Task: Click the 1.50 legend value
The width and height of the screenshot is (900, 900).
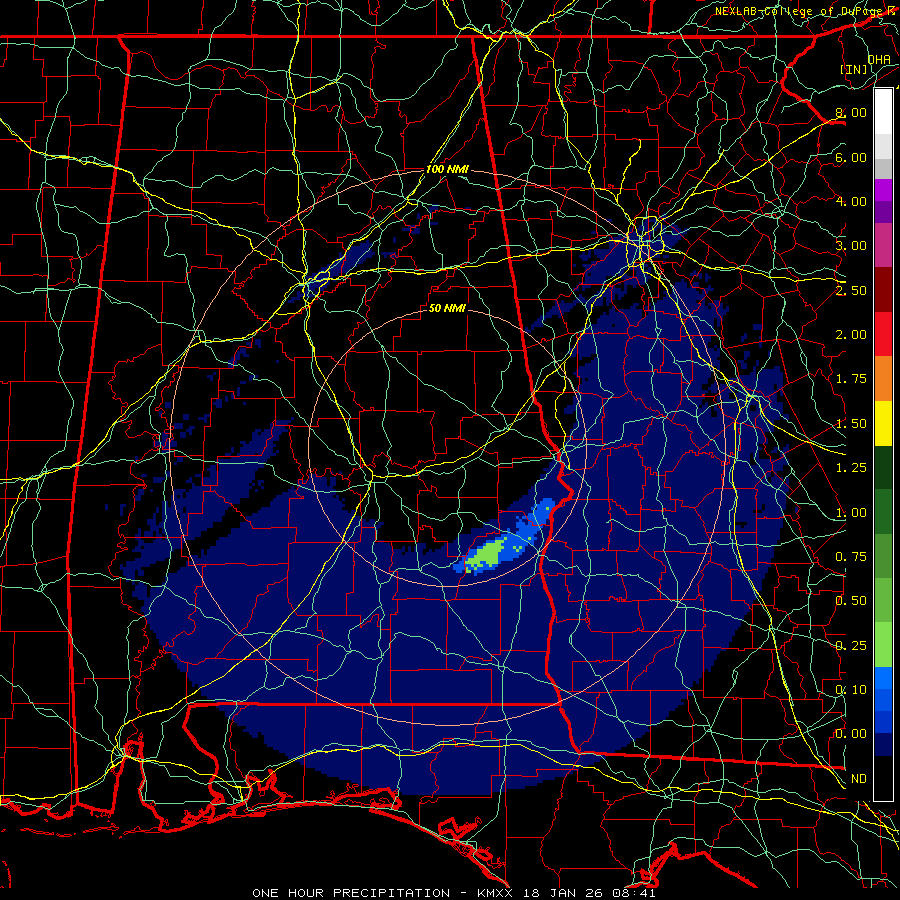Action: coord(851,424)
